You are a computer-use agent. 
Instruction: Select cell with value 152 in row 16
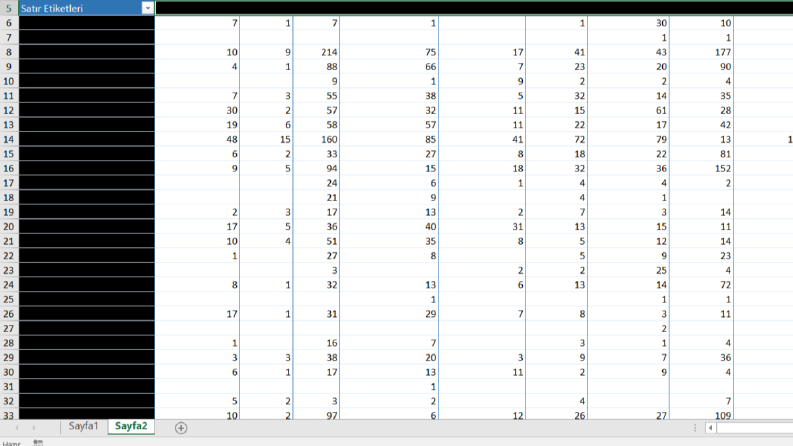tap(701, 168)
